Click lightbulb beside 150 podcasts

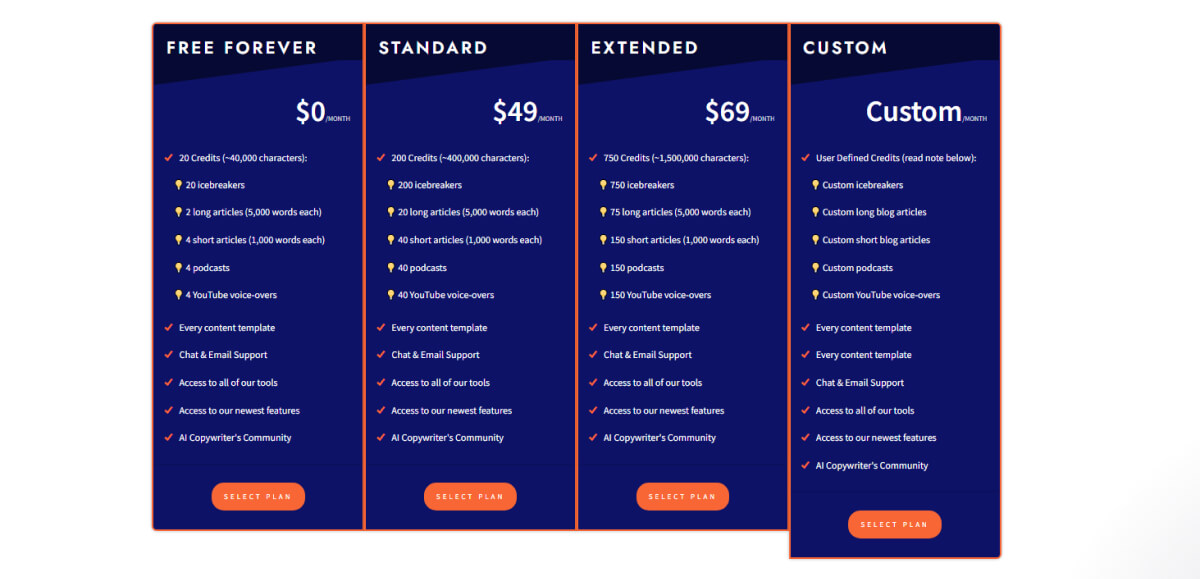pos(603,268)
